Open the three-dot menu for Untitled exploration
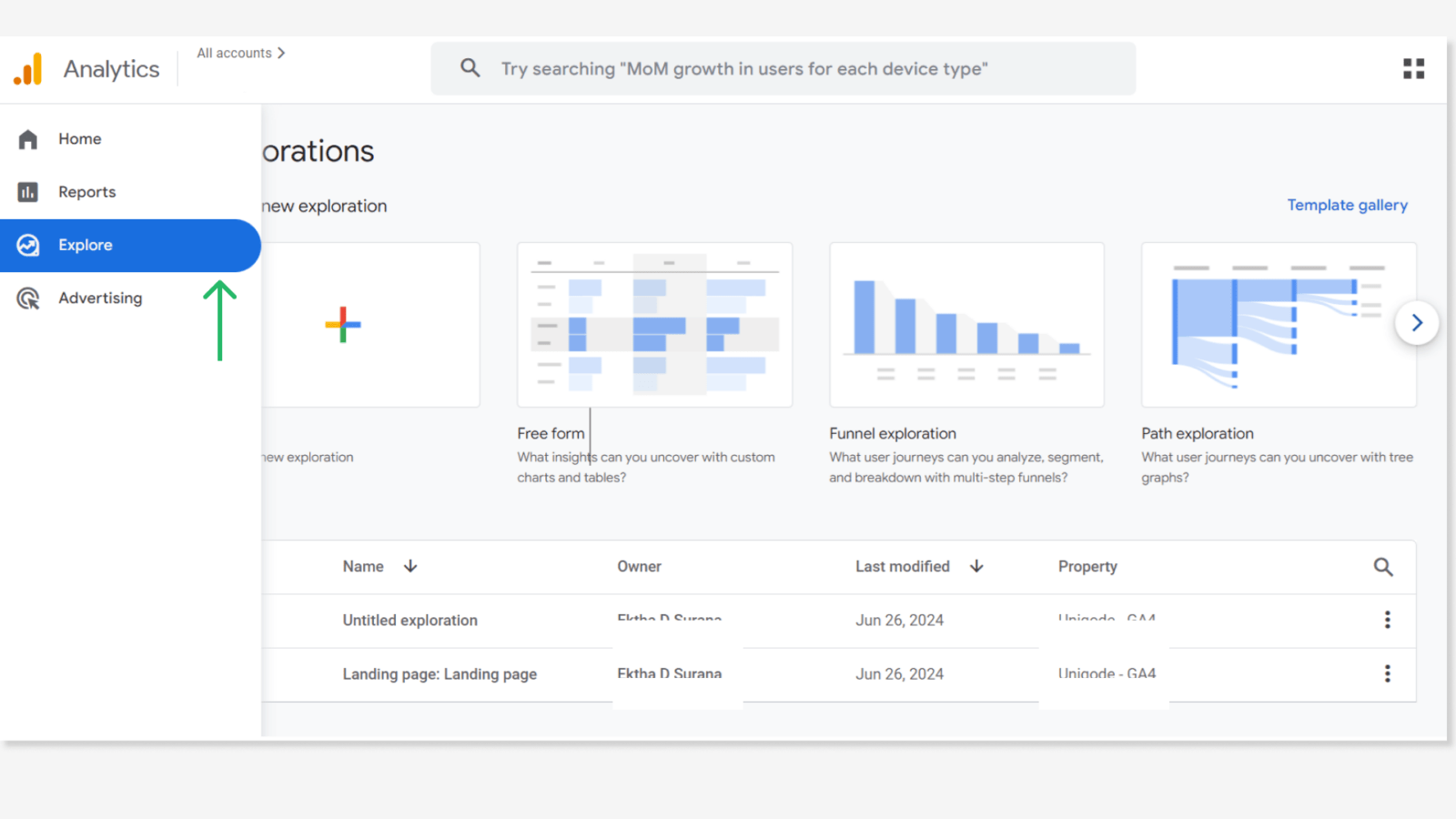Image resolution: width=1456 pixels, height=819 pixels. 1388,620
